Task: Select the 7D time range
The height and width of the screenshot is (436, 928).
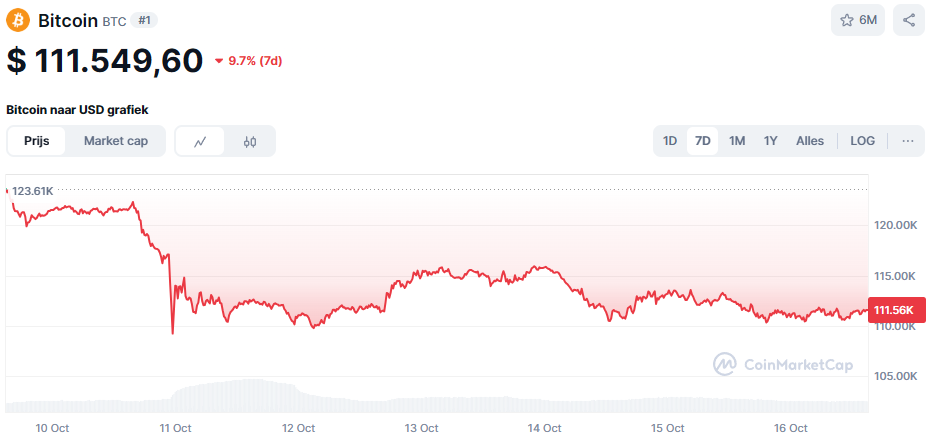Action: 703,141
